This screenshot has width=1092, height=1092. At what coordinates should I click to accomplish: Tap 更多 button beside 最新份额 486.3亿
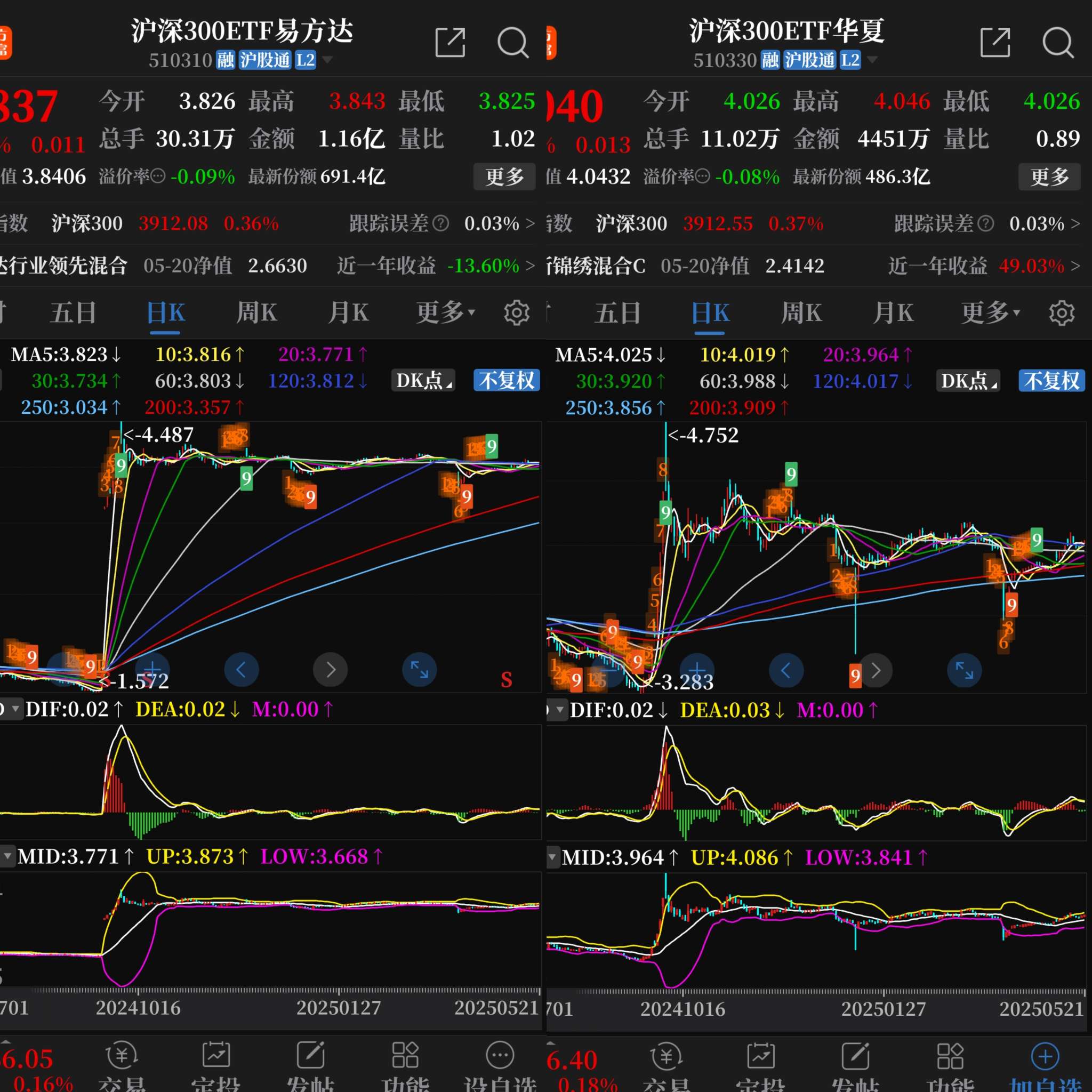coord(1049,177)
